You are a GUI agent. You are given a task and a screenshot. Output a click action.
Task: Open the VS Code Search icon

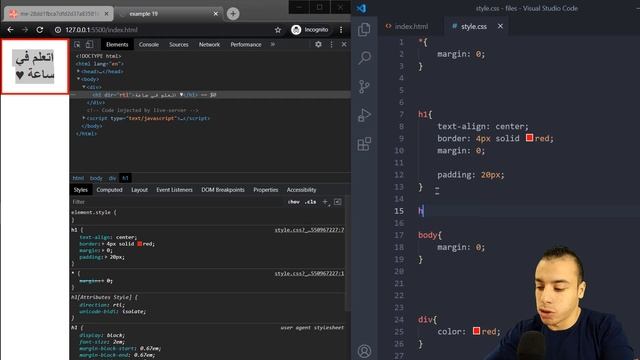[364, 58]
